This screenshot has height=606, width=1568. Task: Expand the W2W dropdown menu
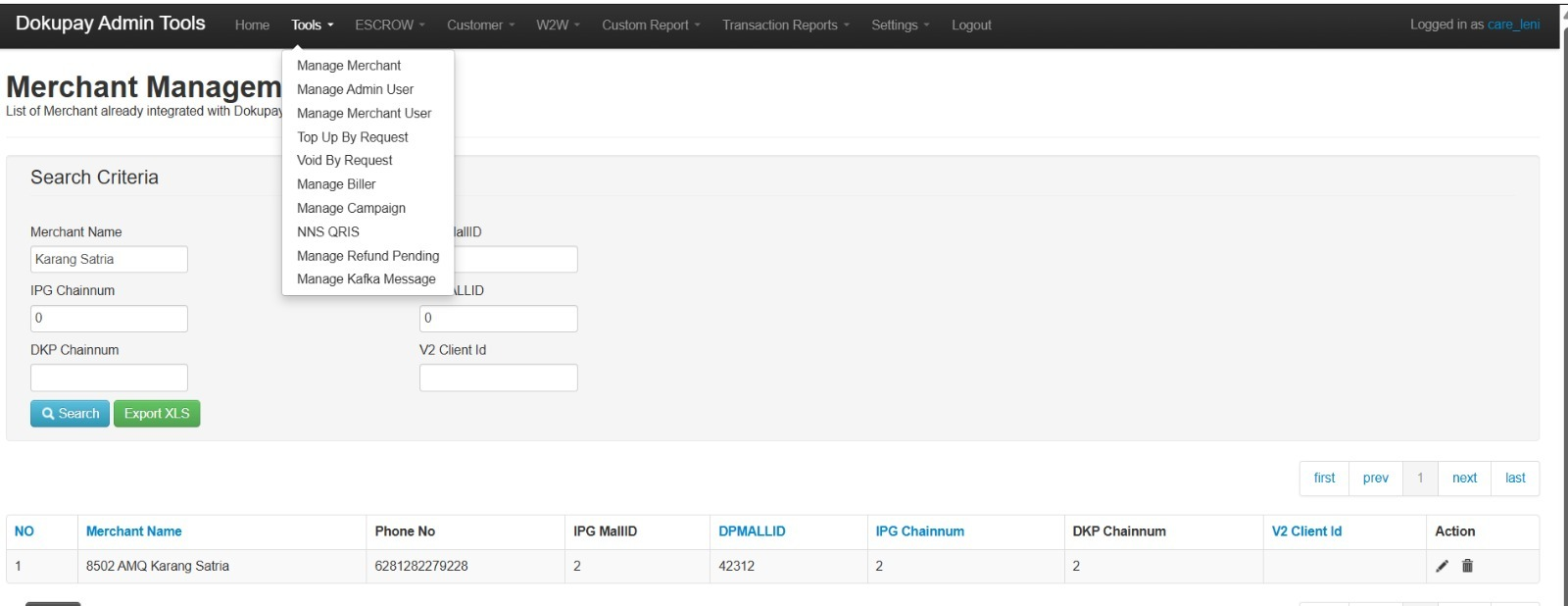pos(559,25)
